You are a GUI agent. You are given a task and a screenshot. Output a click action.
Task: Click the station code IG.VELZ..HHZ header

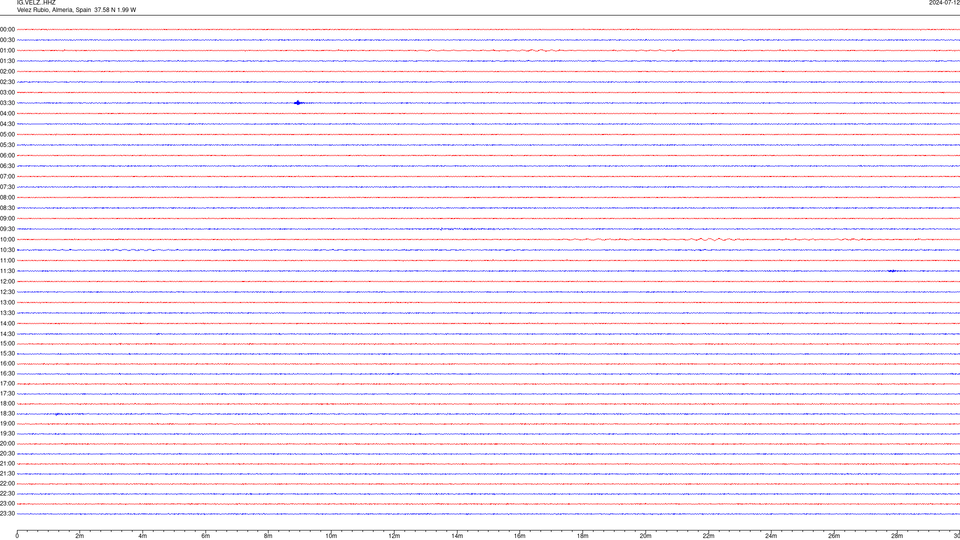pyautogui.click(x=36, y=2)
